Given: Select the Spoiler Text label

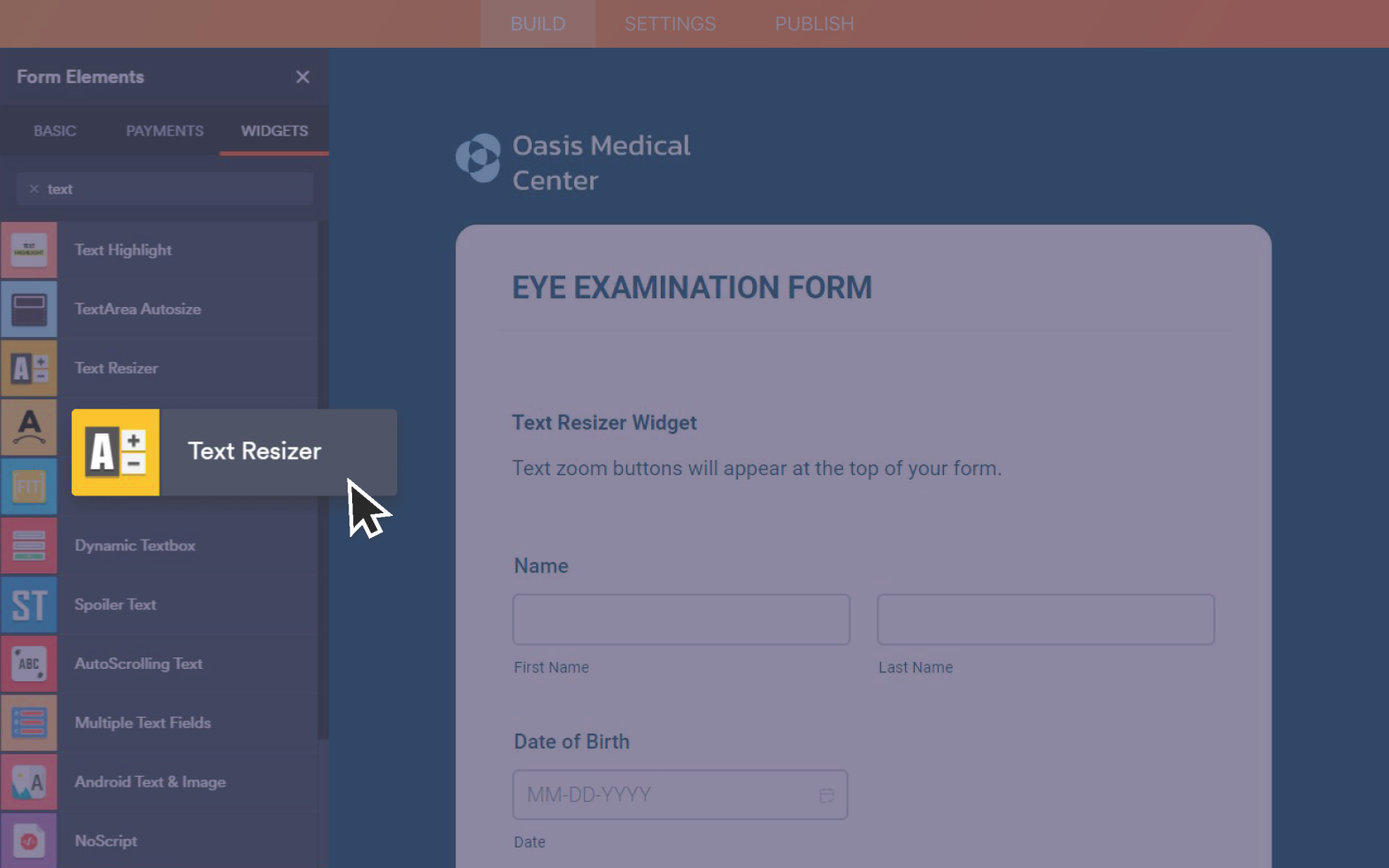Looking at the screenshot, I should click(115, 604).
